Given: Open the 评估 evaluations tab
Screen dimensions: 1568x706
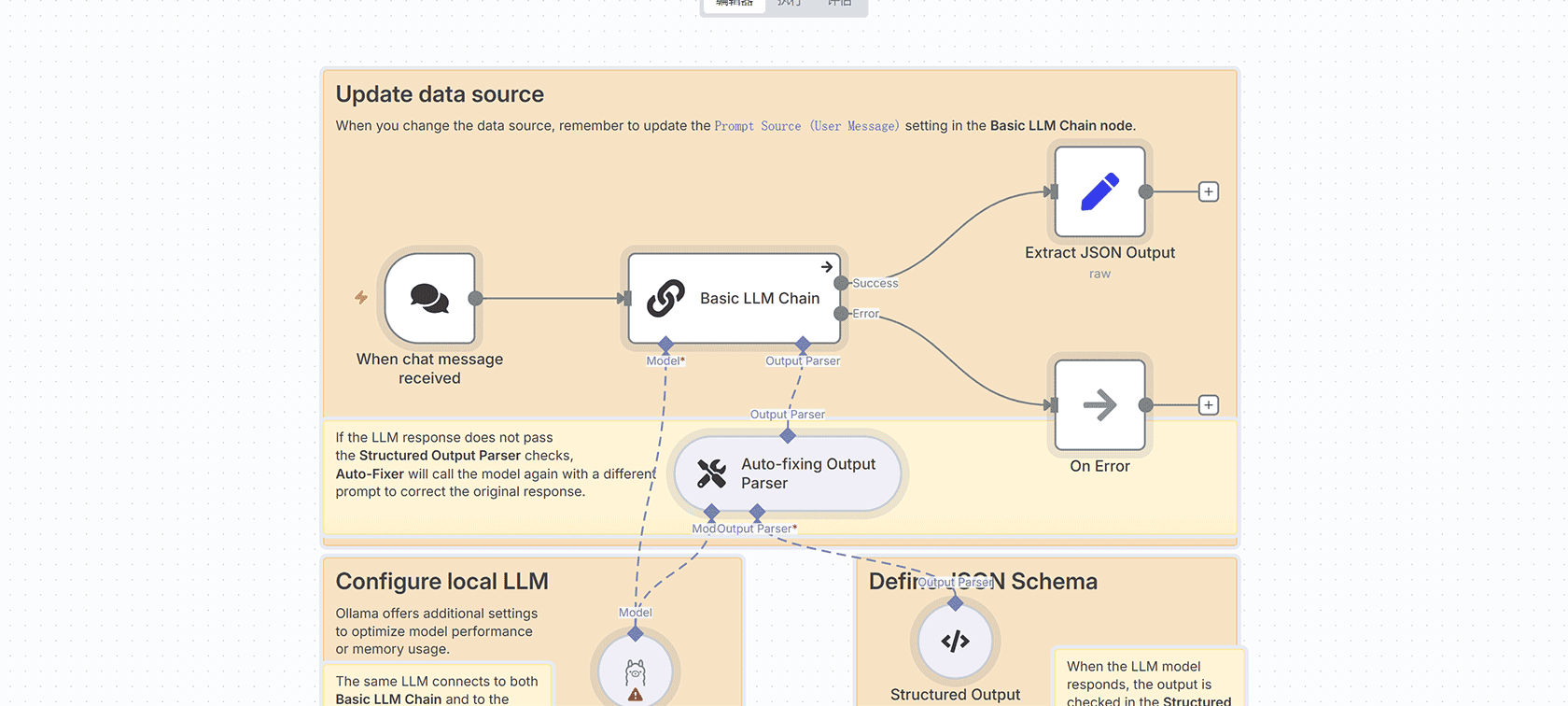Looking at the screenshot, I should pos(840,4).
